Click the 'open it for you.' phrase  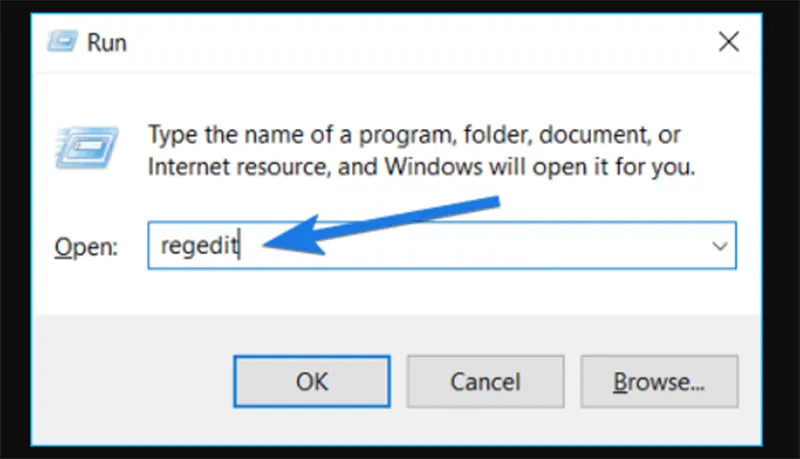(614, 167)
